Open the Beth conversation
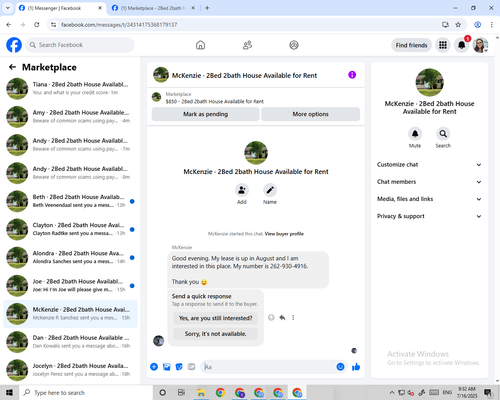 pos(70,201)
